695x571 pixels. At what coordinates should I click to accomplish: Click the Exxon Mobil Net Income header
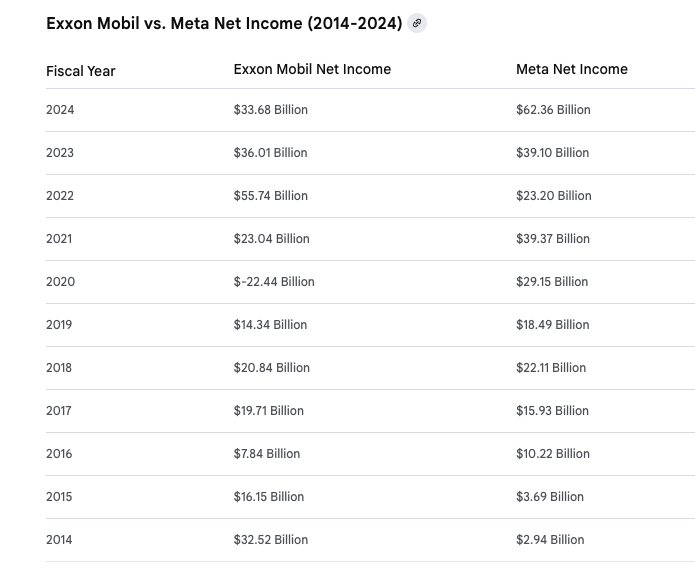(312, 70)
